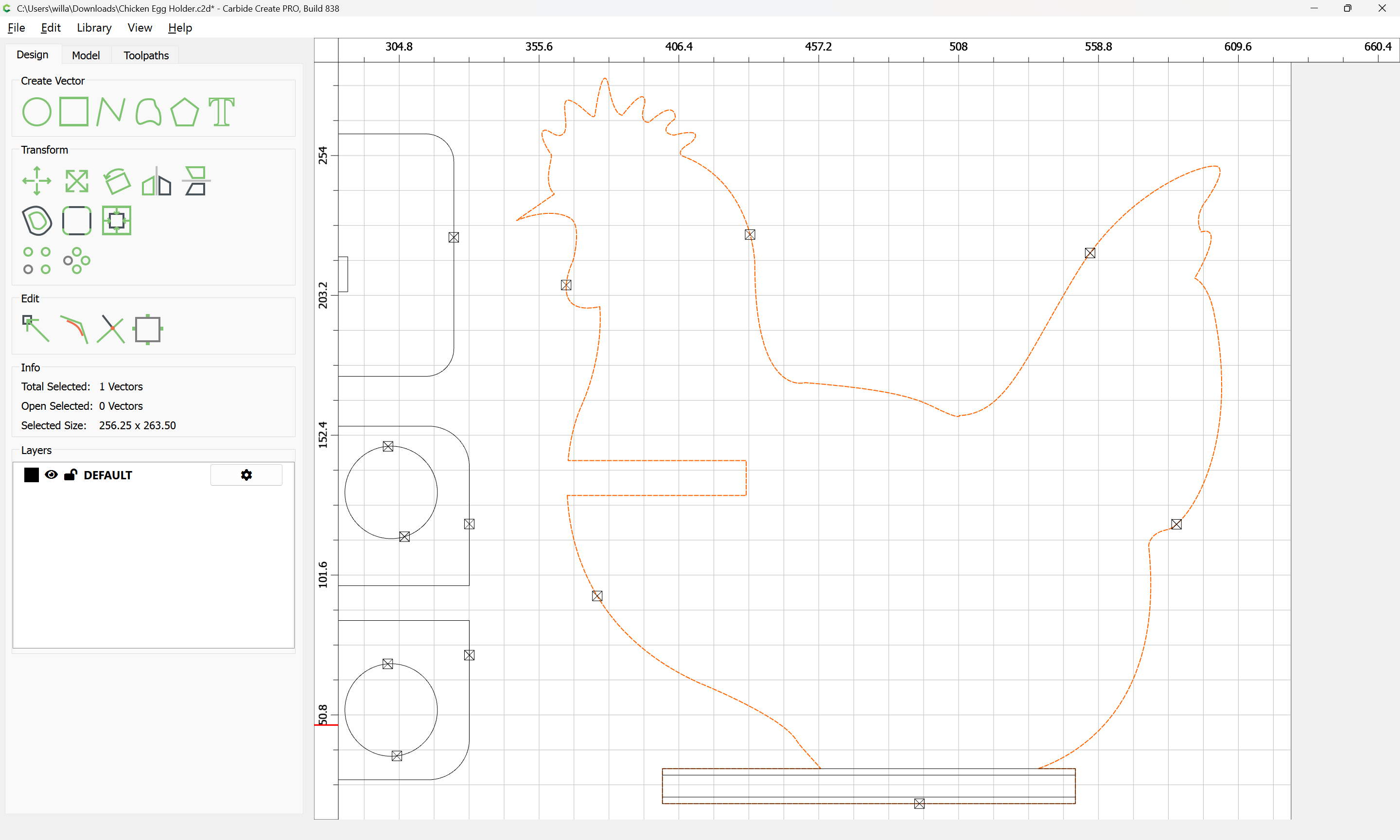
Task: Toggle visibility of DEFAULT layer
Action: [52, 475]
